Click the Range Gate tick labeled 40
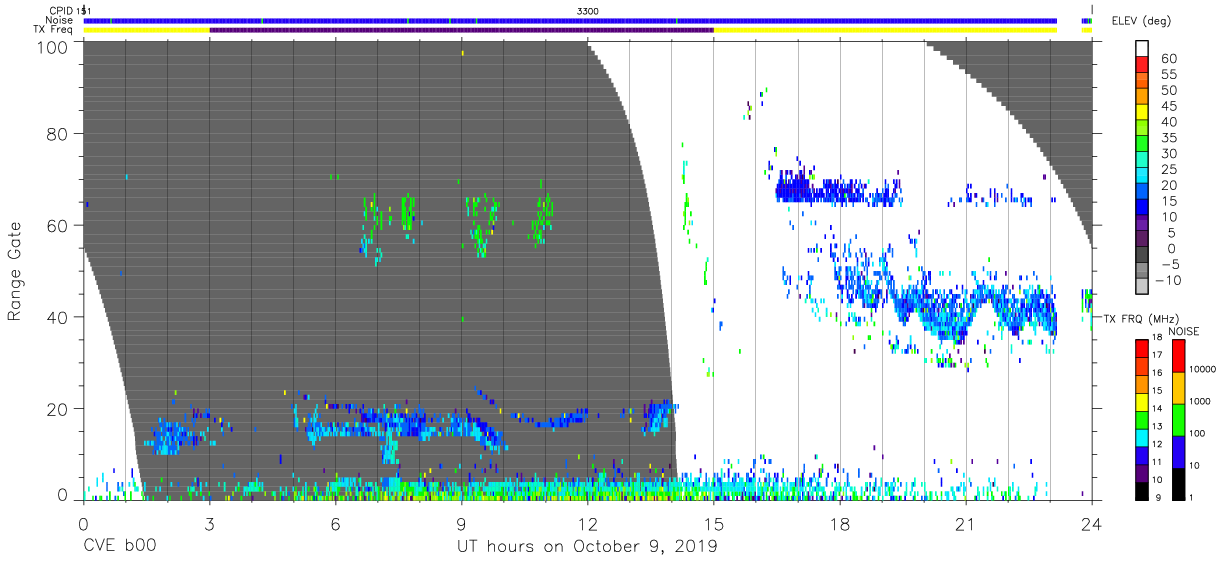This screenshot has width=1228, height=567. click(x=58, y=317)
